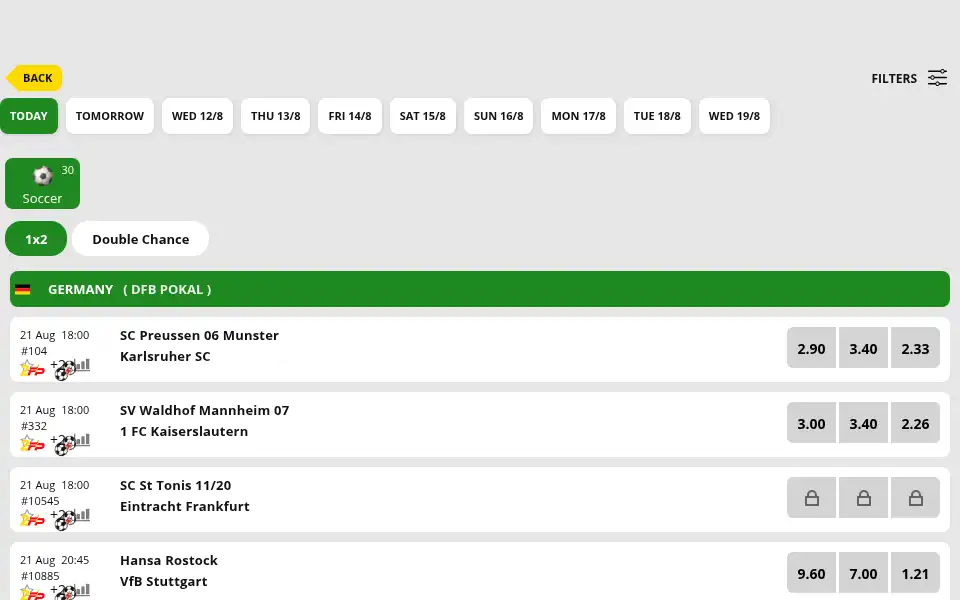Click locked away-win odds for Eintracht Frankfurt
The height and width of the screenshot is (600, 960).
pyautogui.click(x=915, y=498)
